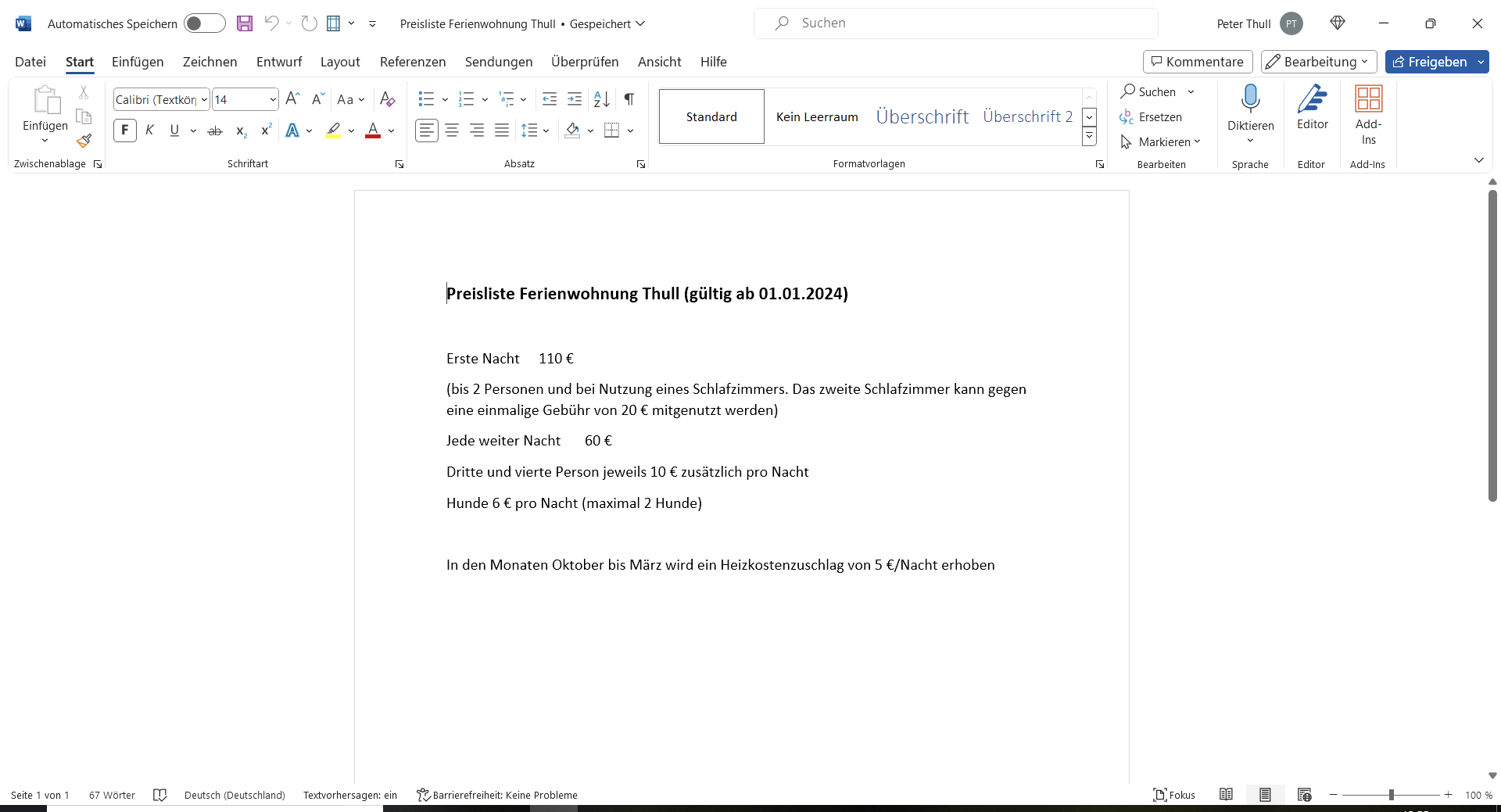Increase paragraph indent

pyautogui.click(x=575, y=99)
